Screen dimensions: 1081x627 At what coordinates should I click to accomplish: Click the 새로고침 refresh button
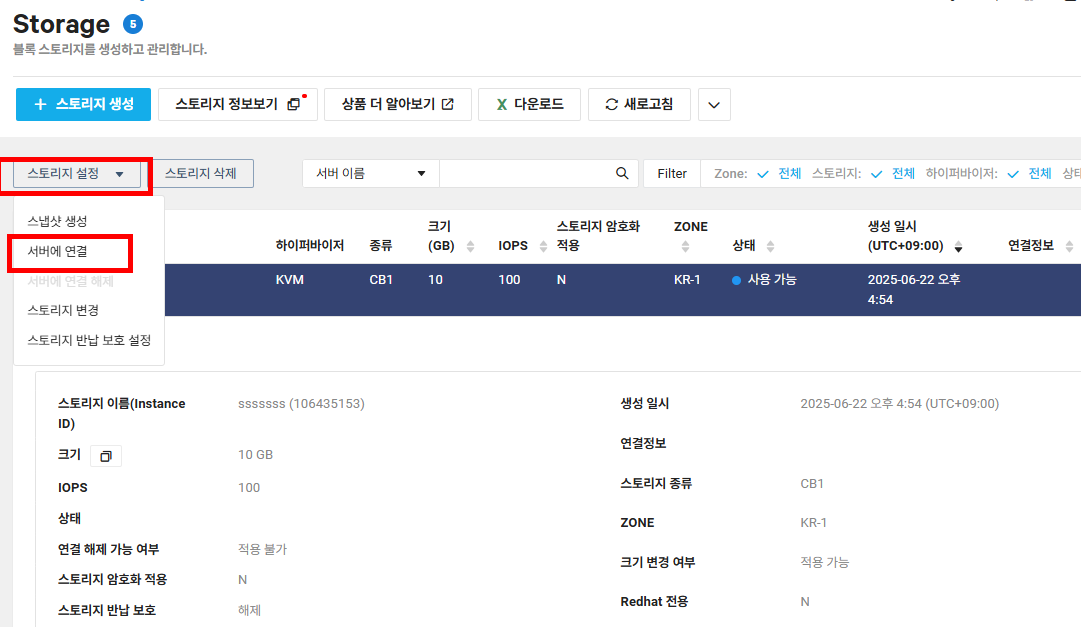click(639, 104)
